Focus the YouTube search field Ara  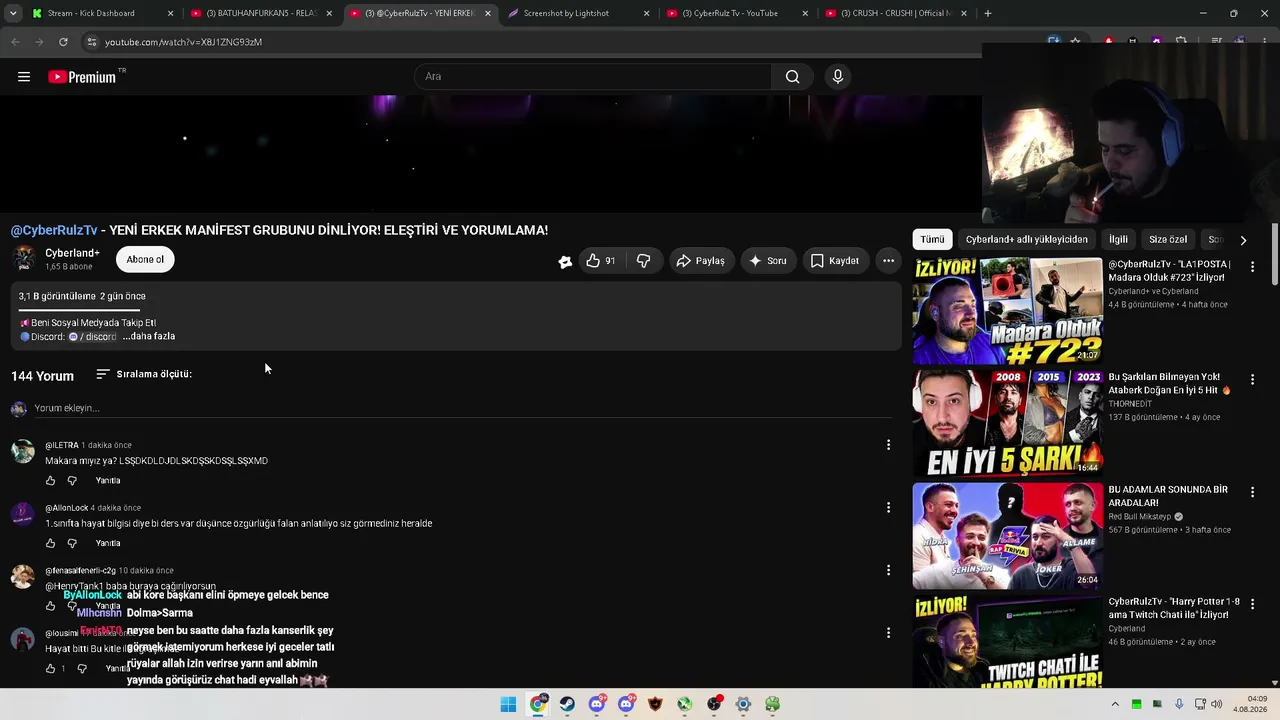point(592,77)
